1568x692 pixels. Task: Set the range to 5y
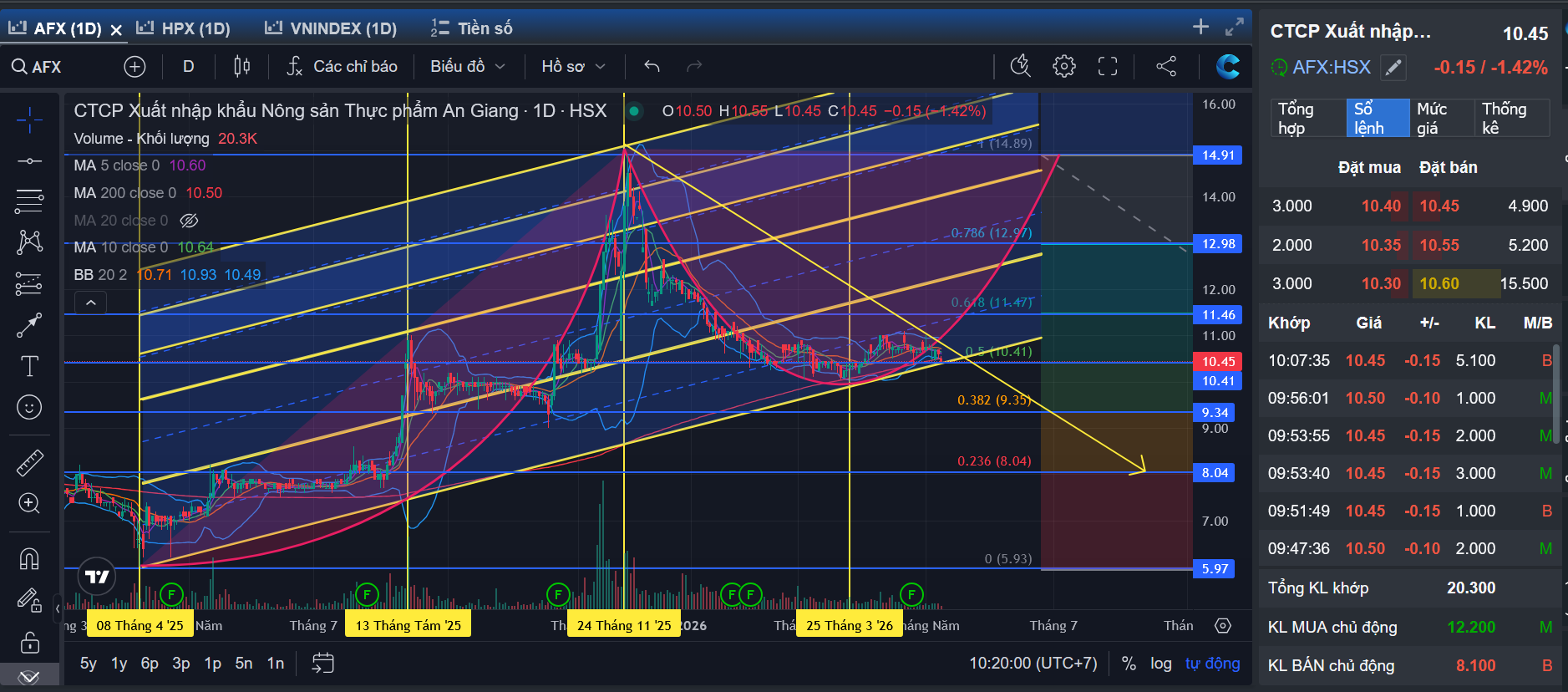click(89, 664)
